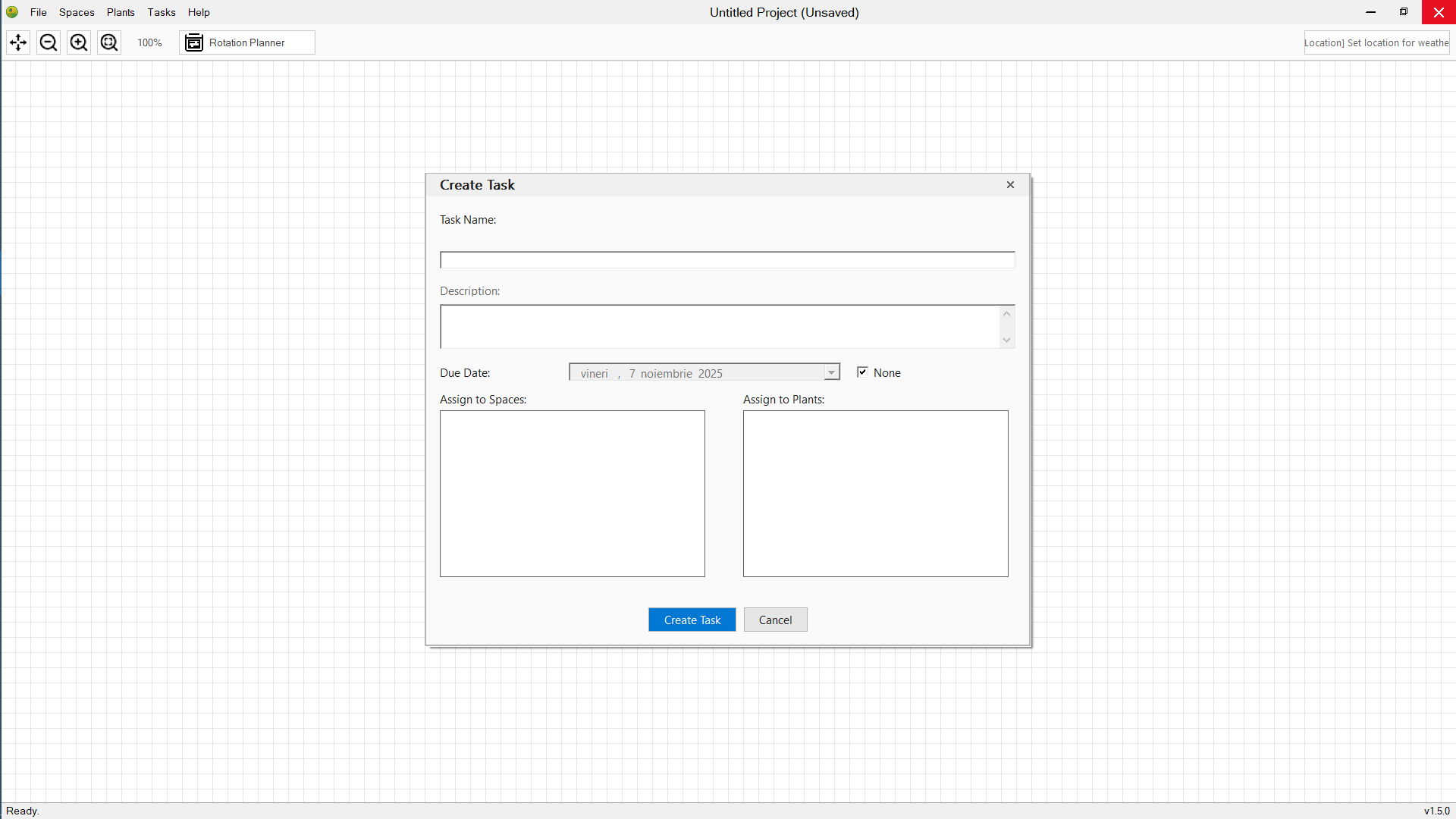The height and width of the screenshot is (819, 1456).
Task: Open the File menu
Action: [x=38, y=12]
